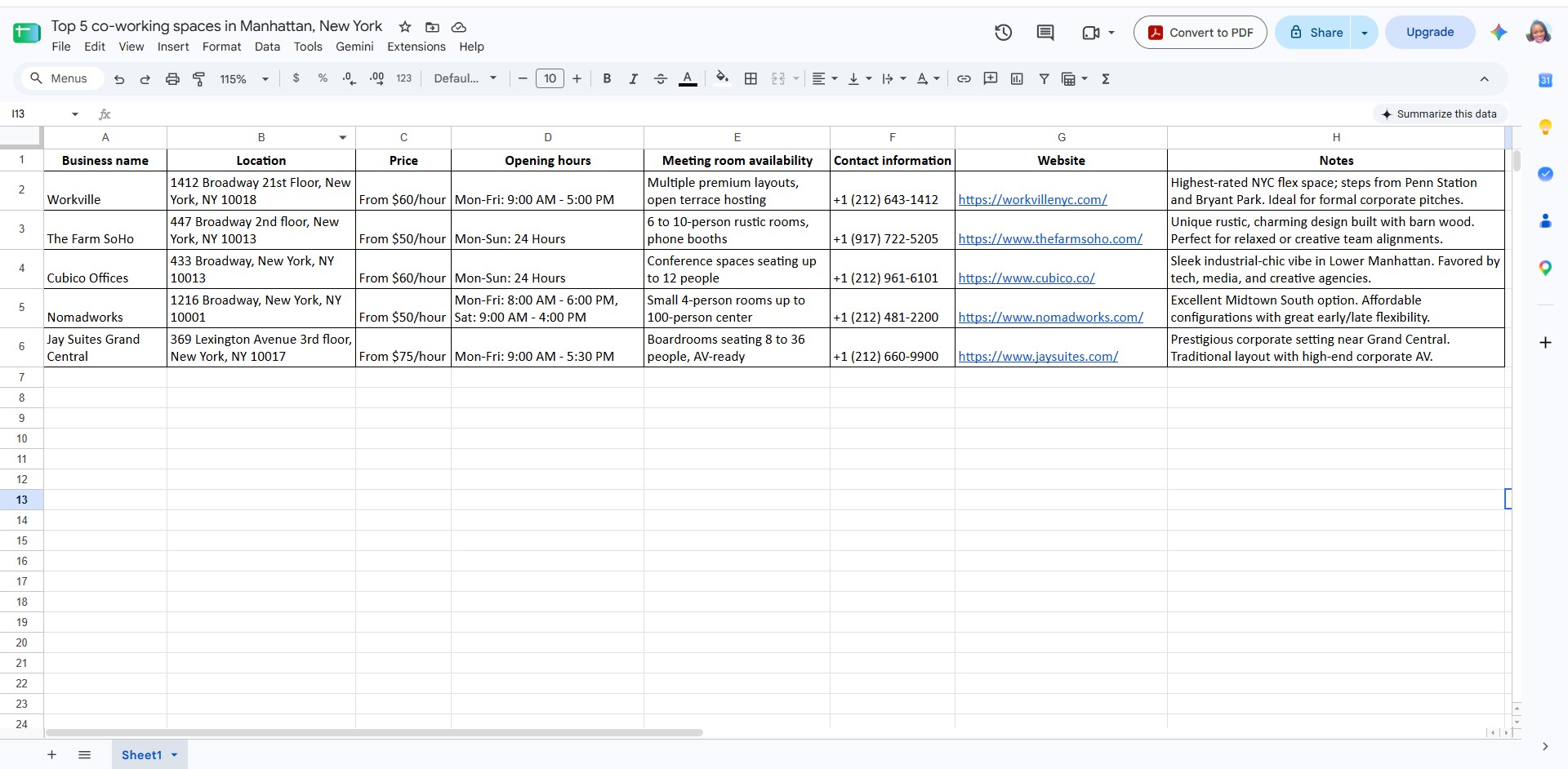The image size is (1568, 769).
Task: Open text rotation dropdown
Action: [x=928, y=78]
